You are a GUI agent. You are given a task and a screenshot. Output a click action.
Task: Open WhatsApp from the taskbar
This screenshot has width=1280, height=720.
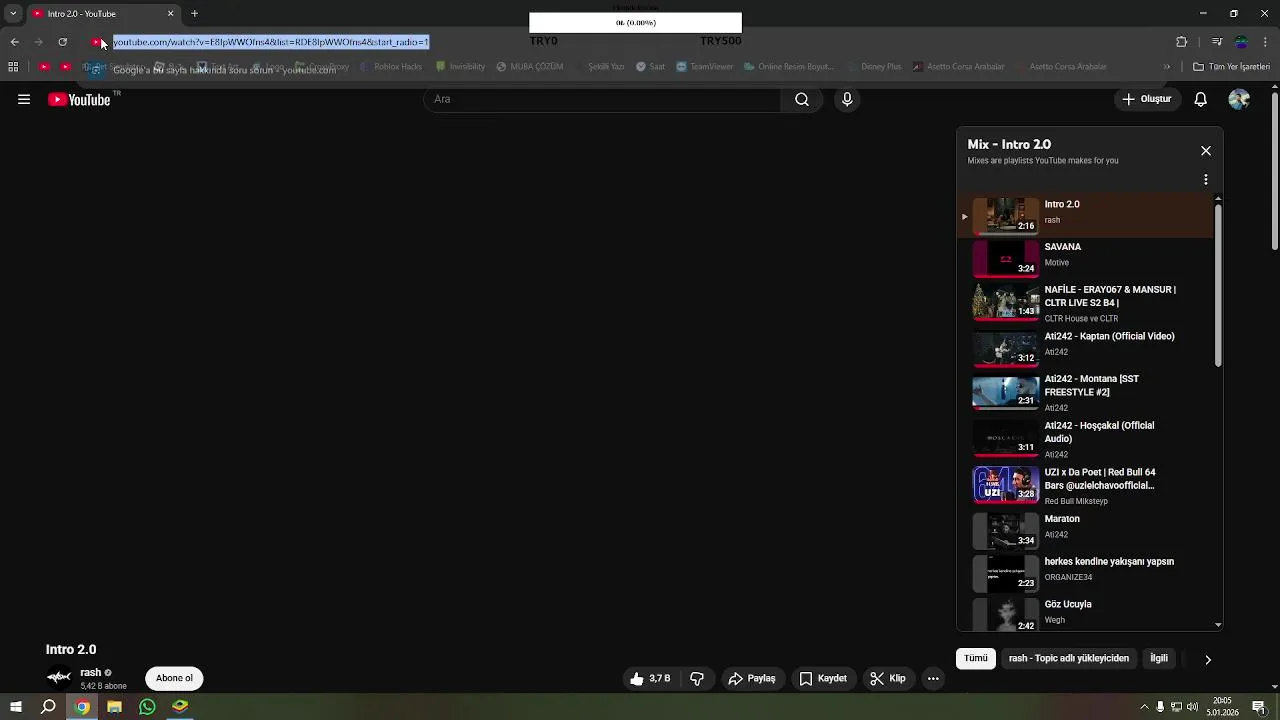click(147, 707)
